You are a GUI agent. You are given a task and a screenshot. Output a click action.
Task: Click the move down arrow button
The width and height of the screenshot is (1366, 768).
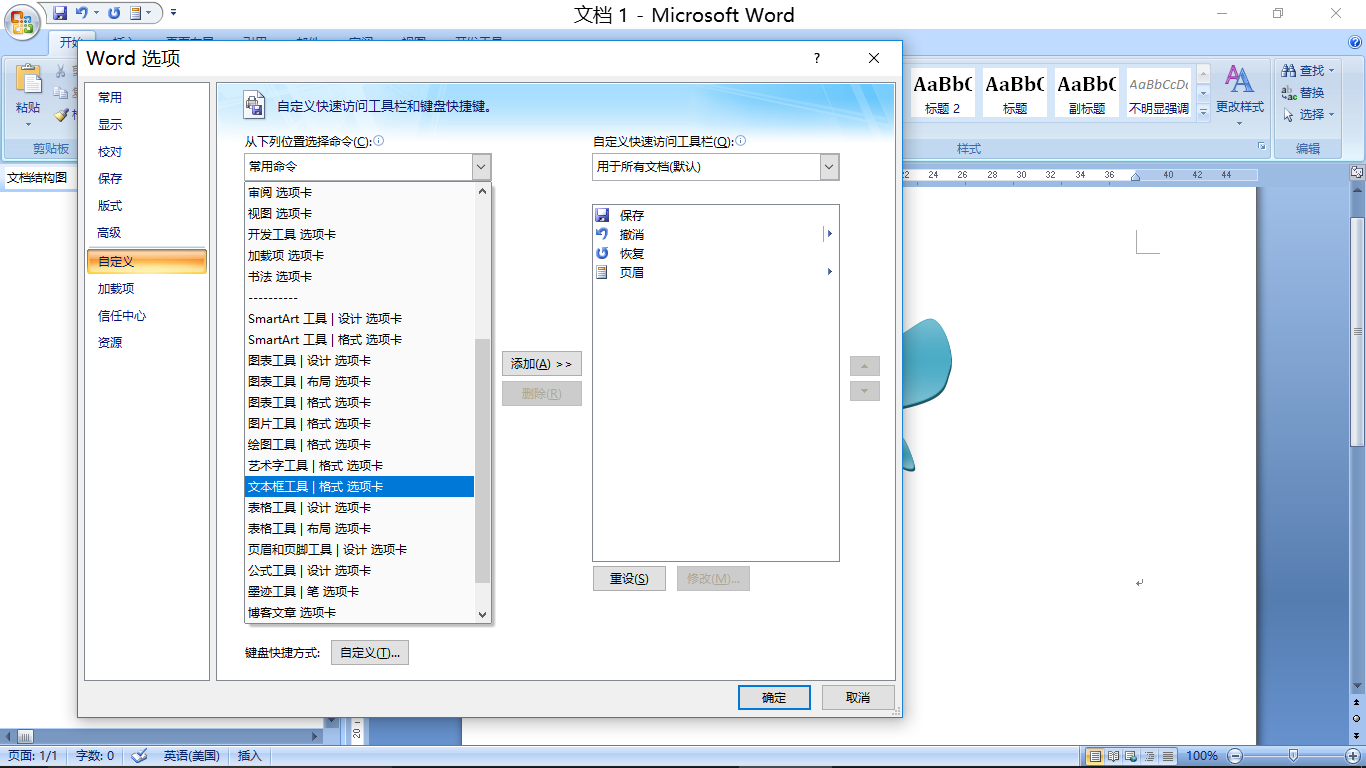pos(865,391)
